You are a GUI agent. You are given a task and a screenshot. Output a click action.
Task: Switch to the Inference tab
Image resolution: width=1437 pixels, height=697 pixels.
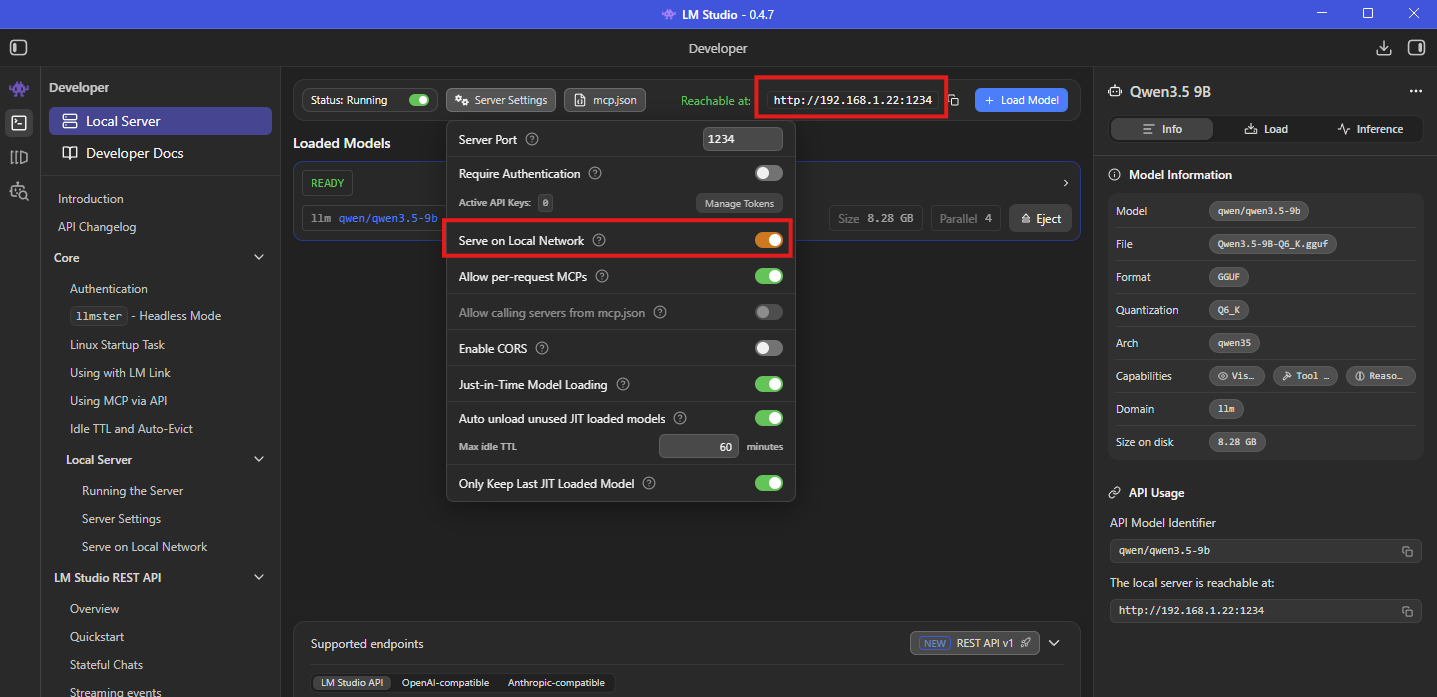coord(1369,129)
